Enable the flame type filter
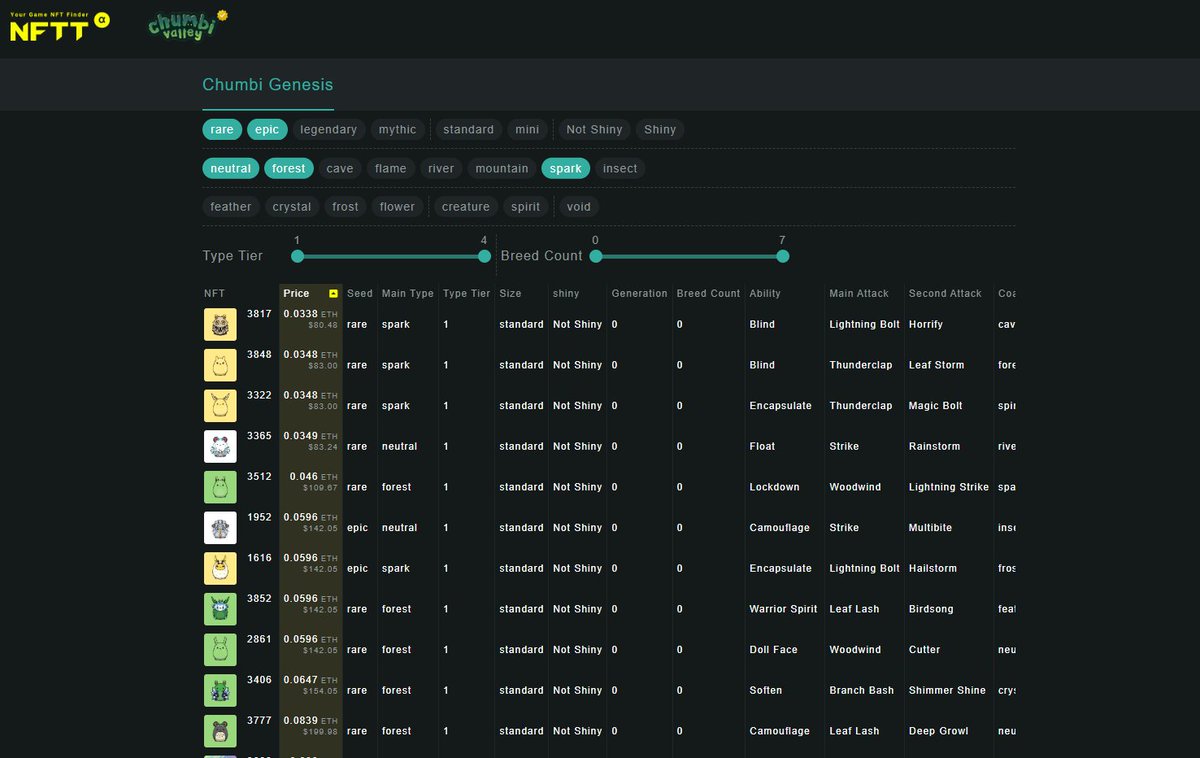This screenshot has height=758, width=1200. point(390,168)
